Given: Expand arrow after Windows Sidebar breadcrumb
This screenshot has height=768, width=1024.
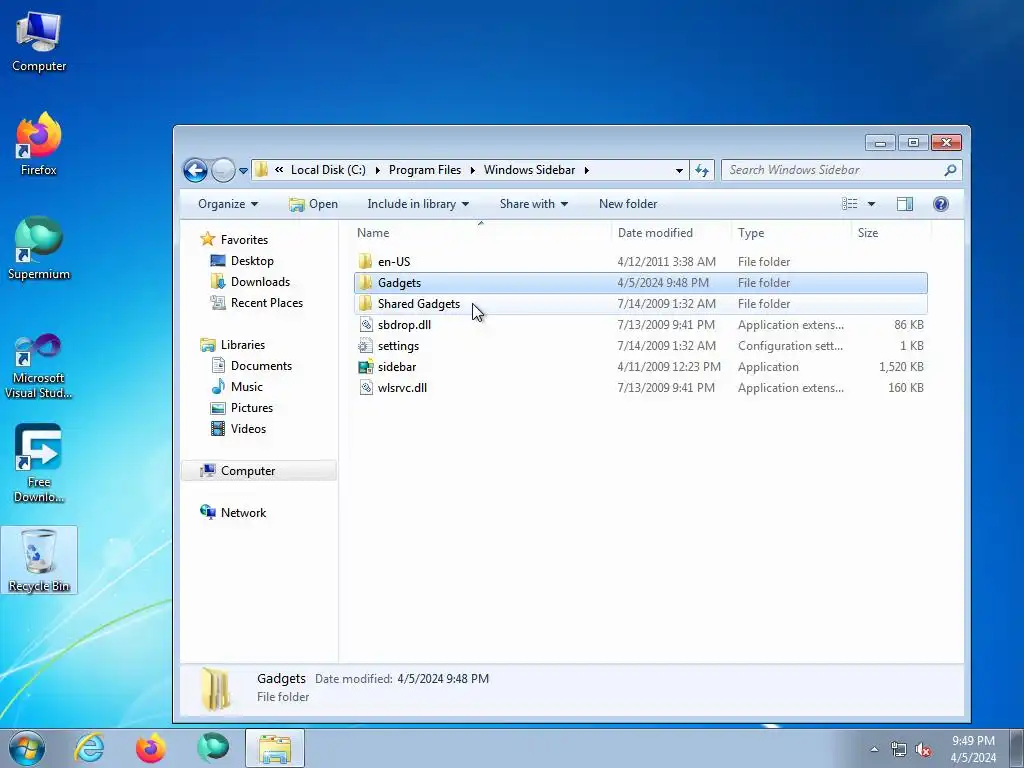Looking at the screenshot, I should pyautogui.click(x=586, y=170).
